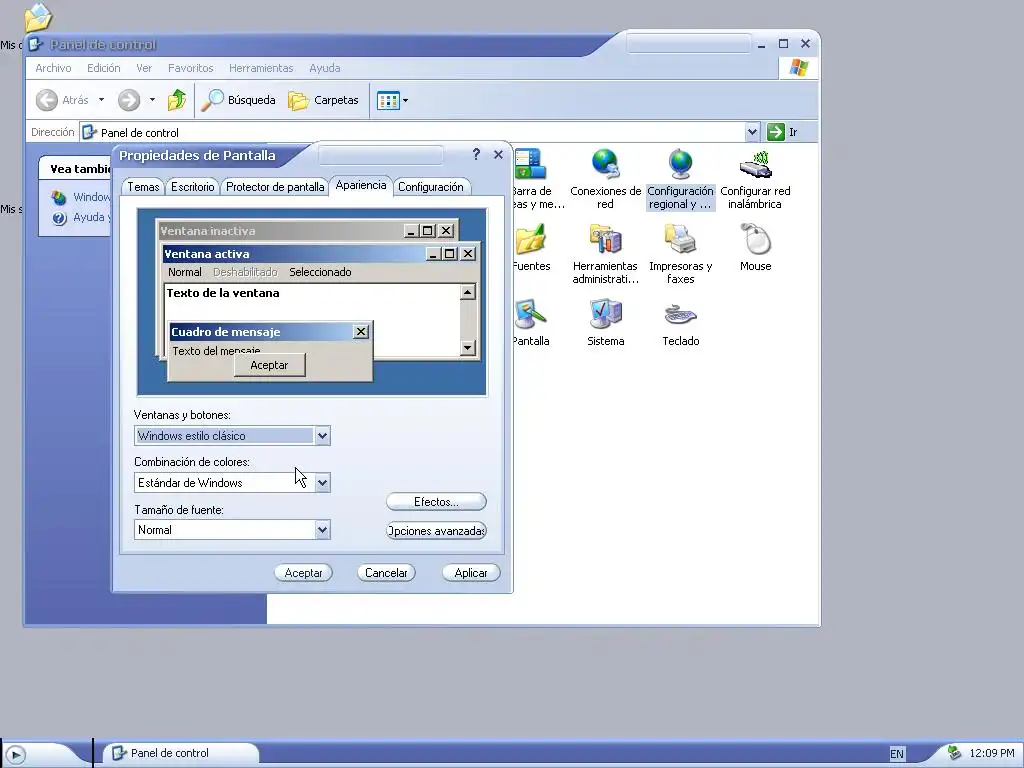The image size is (1024, 768).
Task: Click the Atrás back arrow
Action: point(47,100)
